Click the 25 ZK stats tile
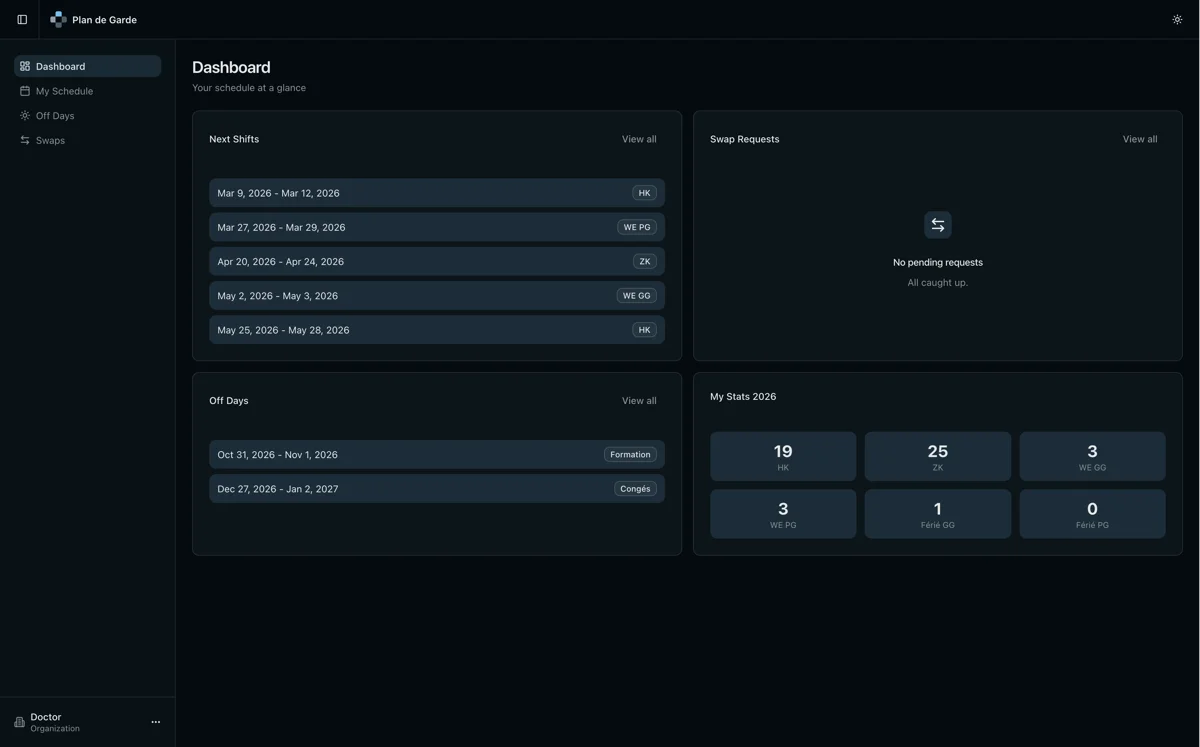Viewport: 1200px width, 747px height. 937,457
